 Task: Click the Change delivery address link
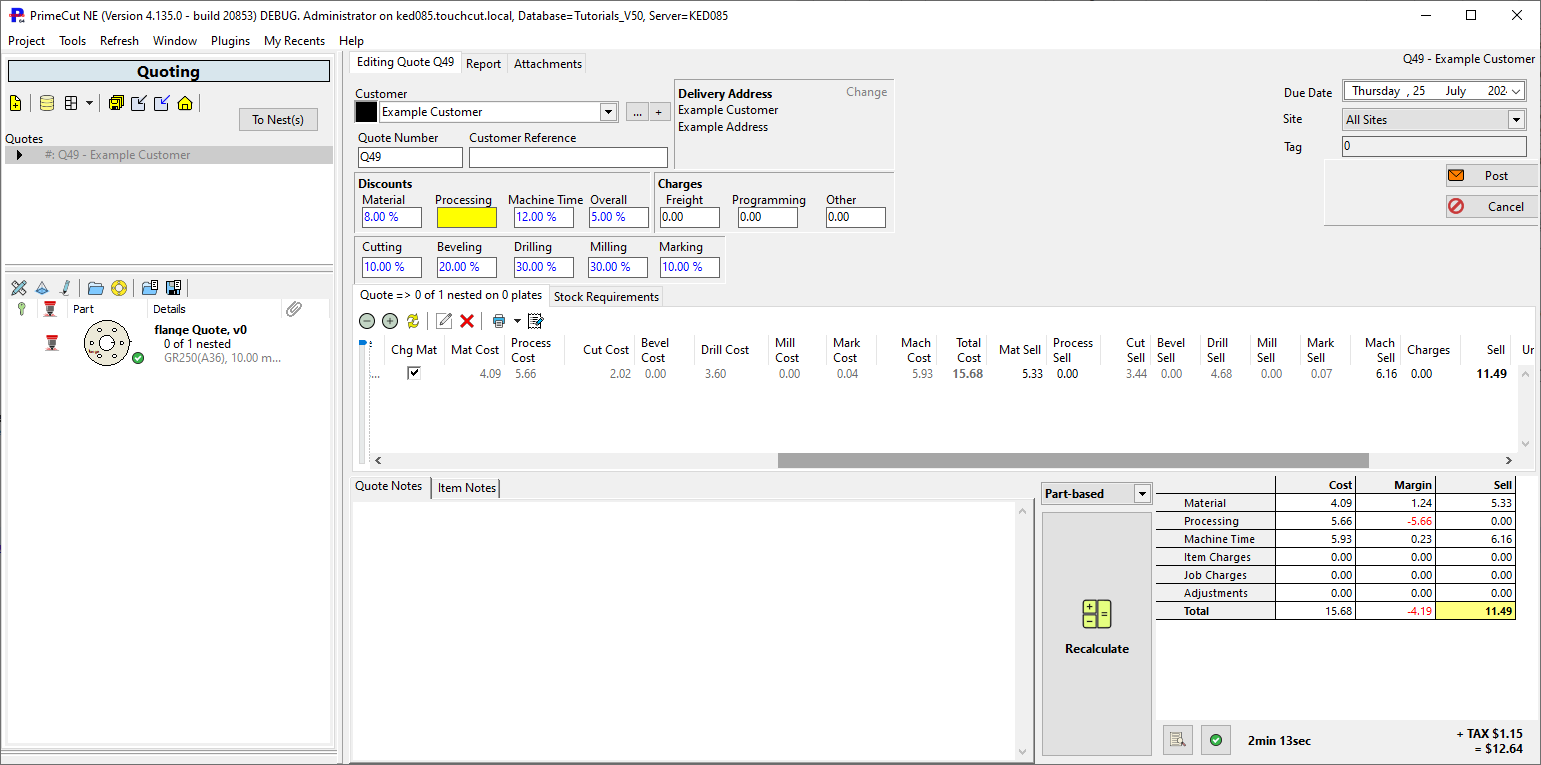866,92
